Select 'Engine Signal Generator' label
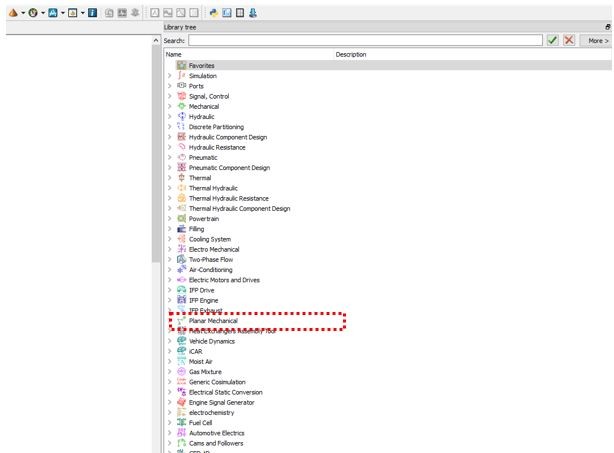This screenshot has height=453, width=614. (x=221, y=402)
